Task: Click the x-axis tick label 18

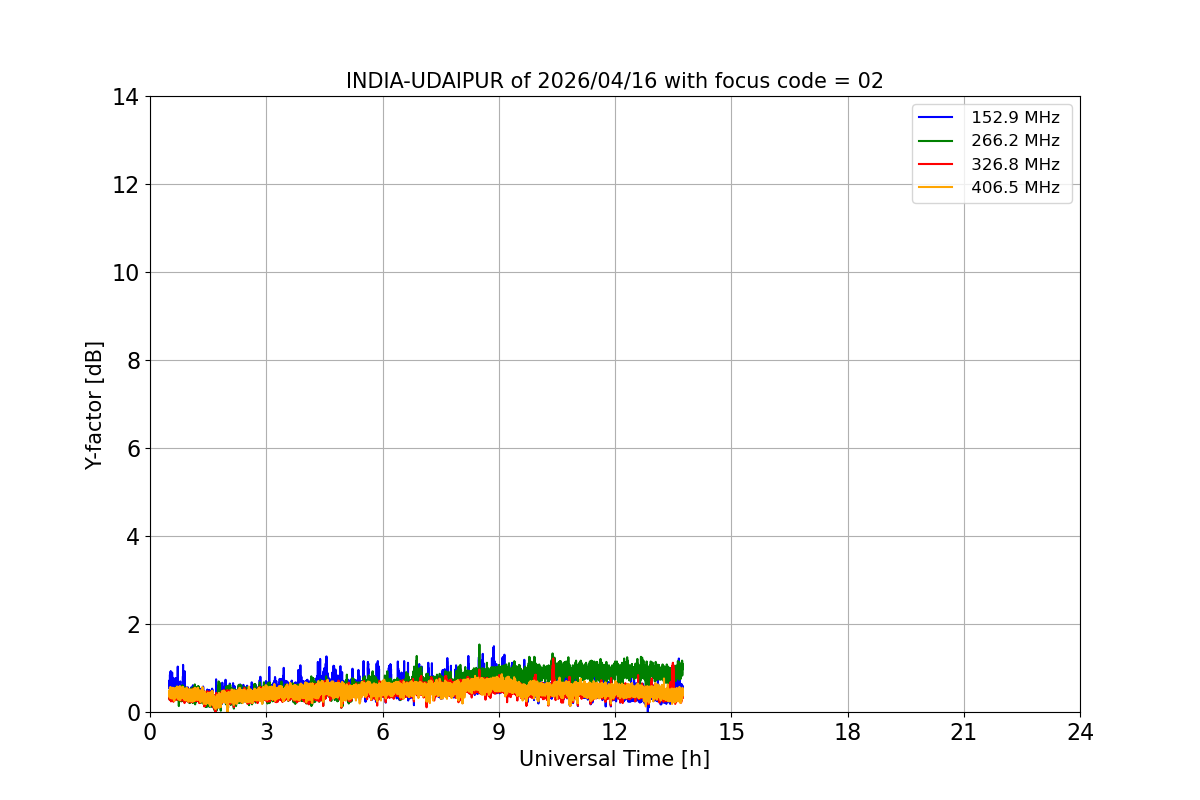Action: pos(848,732)
